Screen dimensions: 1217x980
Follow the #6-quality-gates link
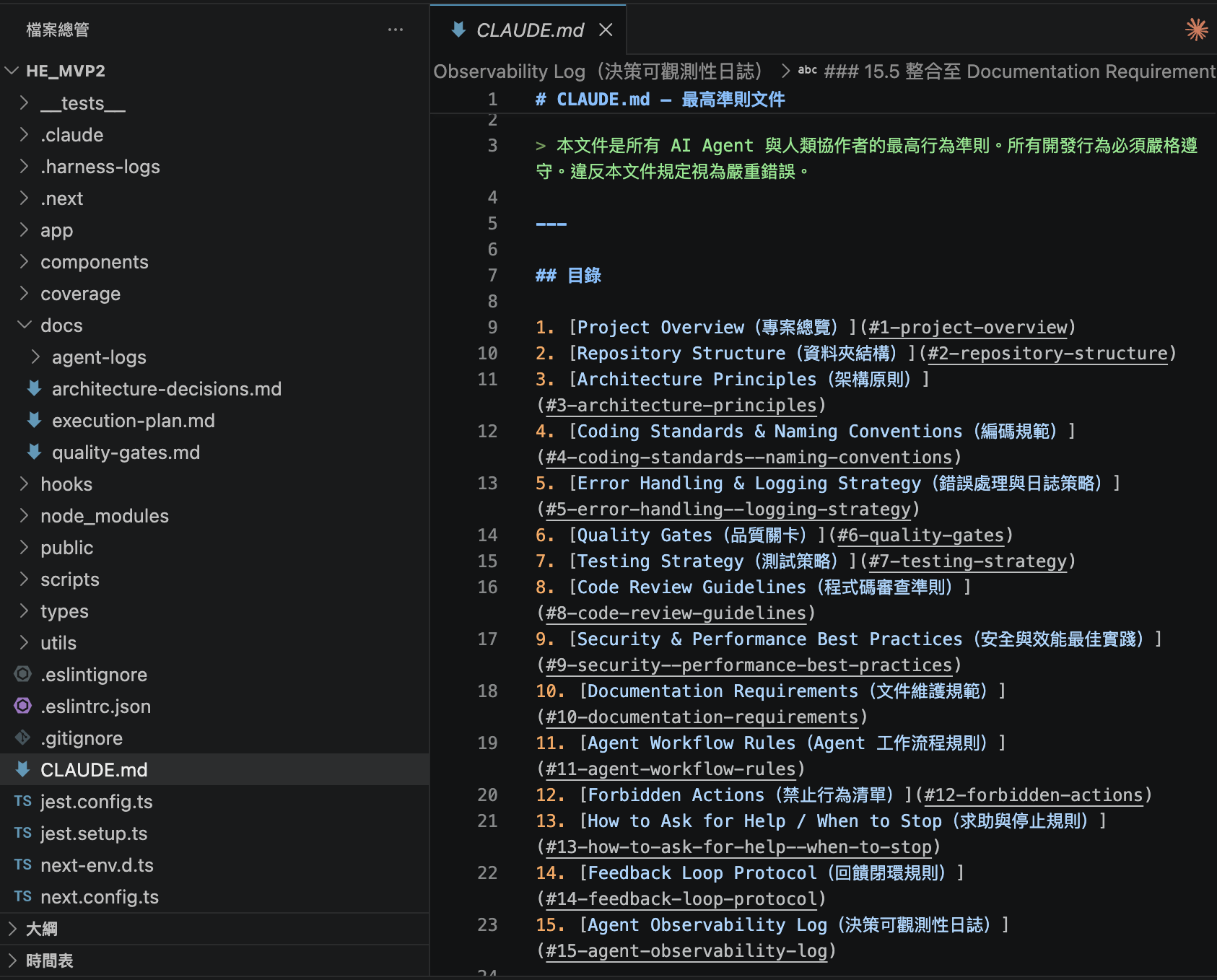pos(920,535)
